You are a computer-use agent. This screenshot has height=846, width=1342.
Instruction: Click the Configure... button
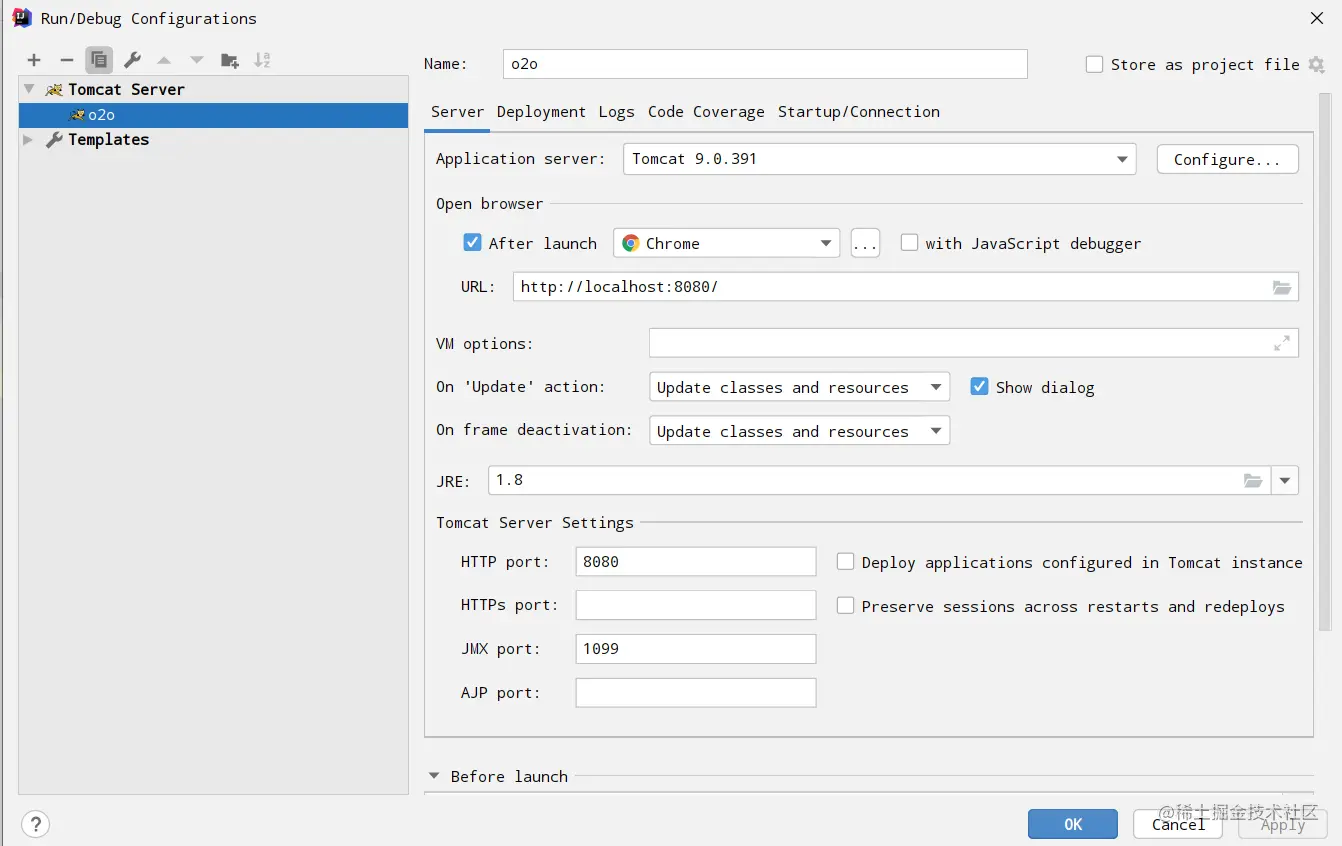[1227, 159]
